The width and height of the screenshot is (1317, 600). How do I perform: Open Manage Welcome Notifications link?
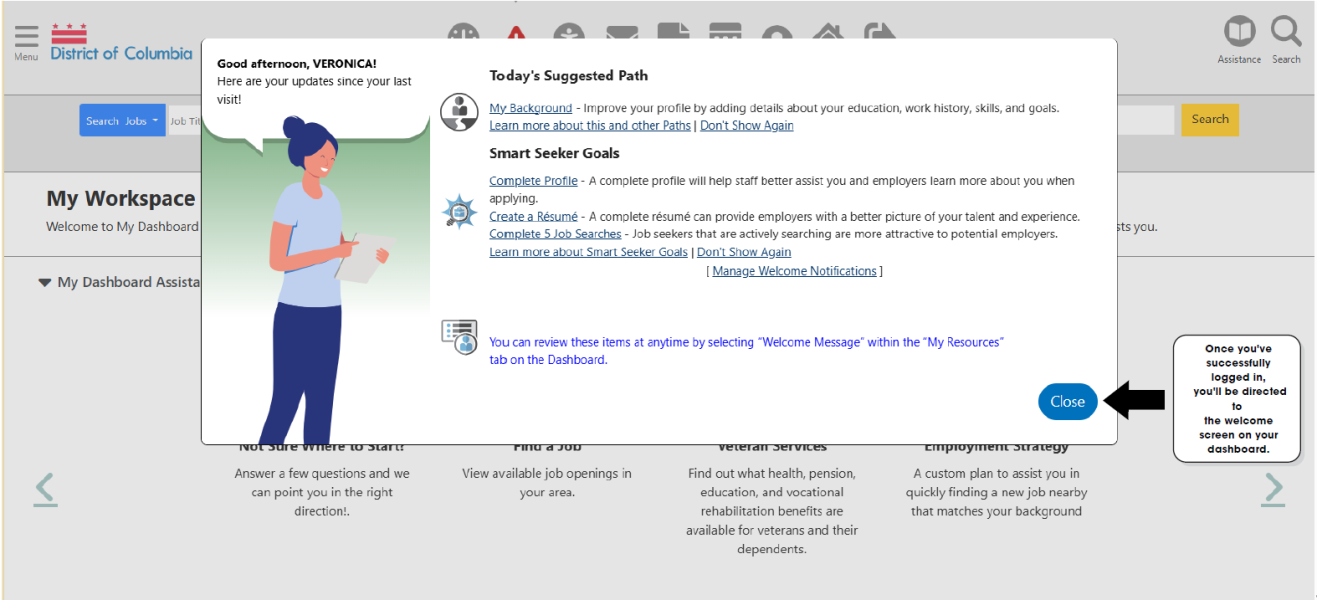(x=794, y=271)
